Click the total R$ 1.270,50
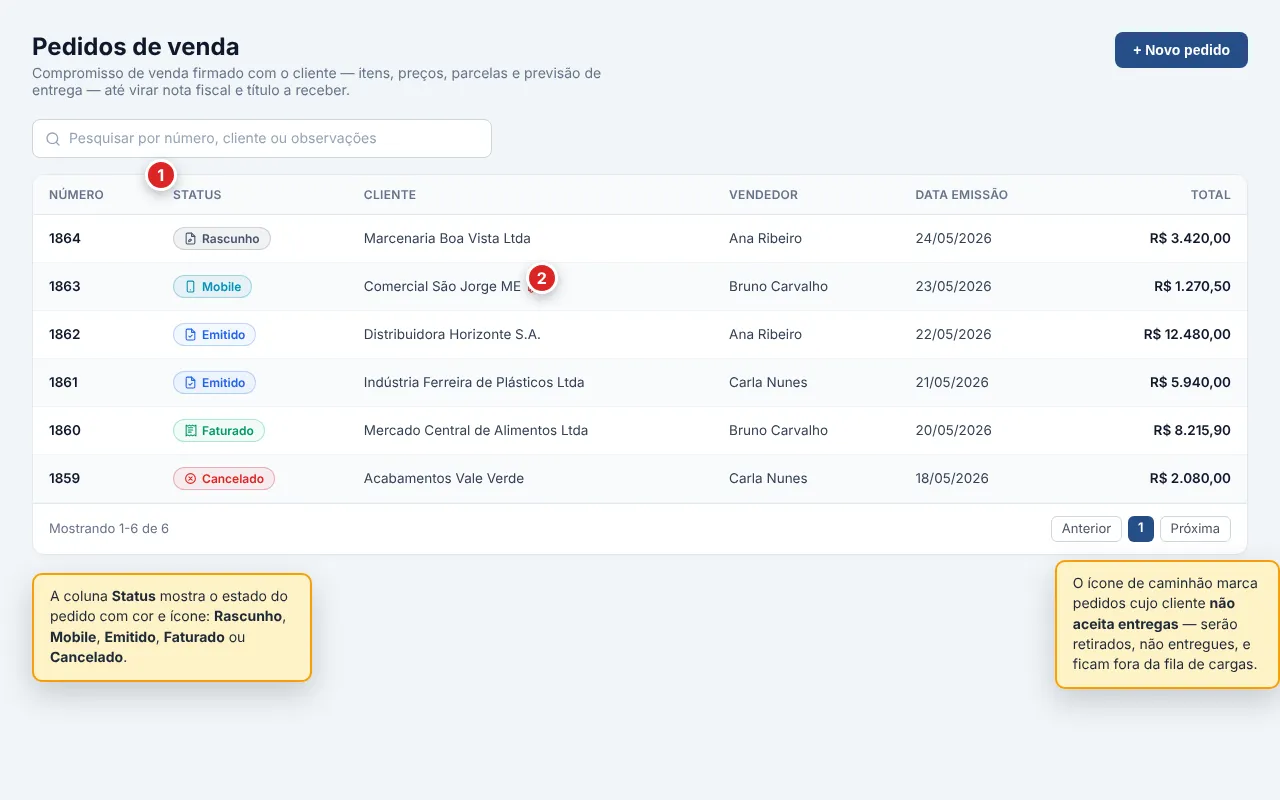The width and height of the screenshot is (1280, 800). pyautogui.click(x=1192, y=287)
